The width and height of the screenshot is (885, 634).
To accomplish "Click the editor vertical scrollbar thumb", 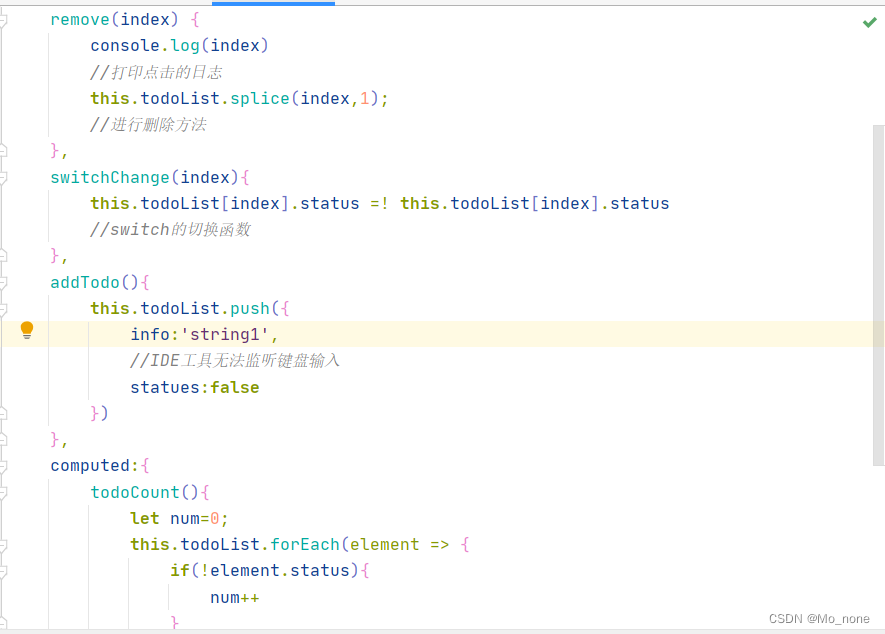I will point(878,295).
